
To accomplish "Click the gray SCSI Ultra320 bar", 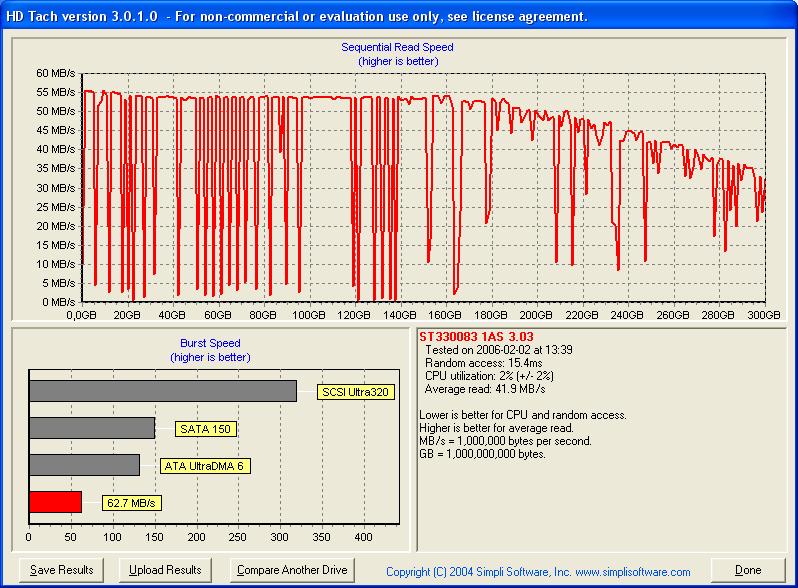I will (x=163, y=391).
